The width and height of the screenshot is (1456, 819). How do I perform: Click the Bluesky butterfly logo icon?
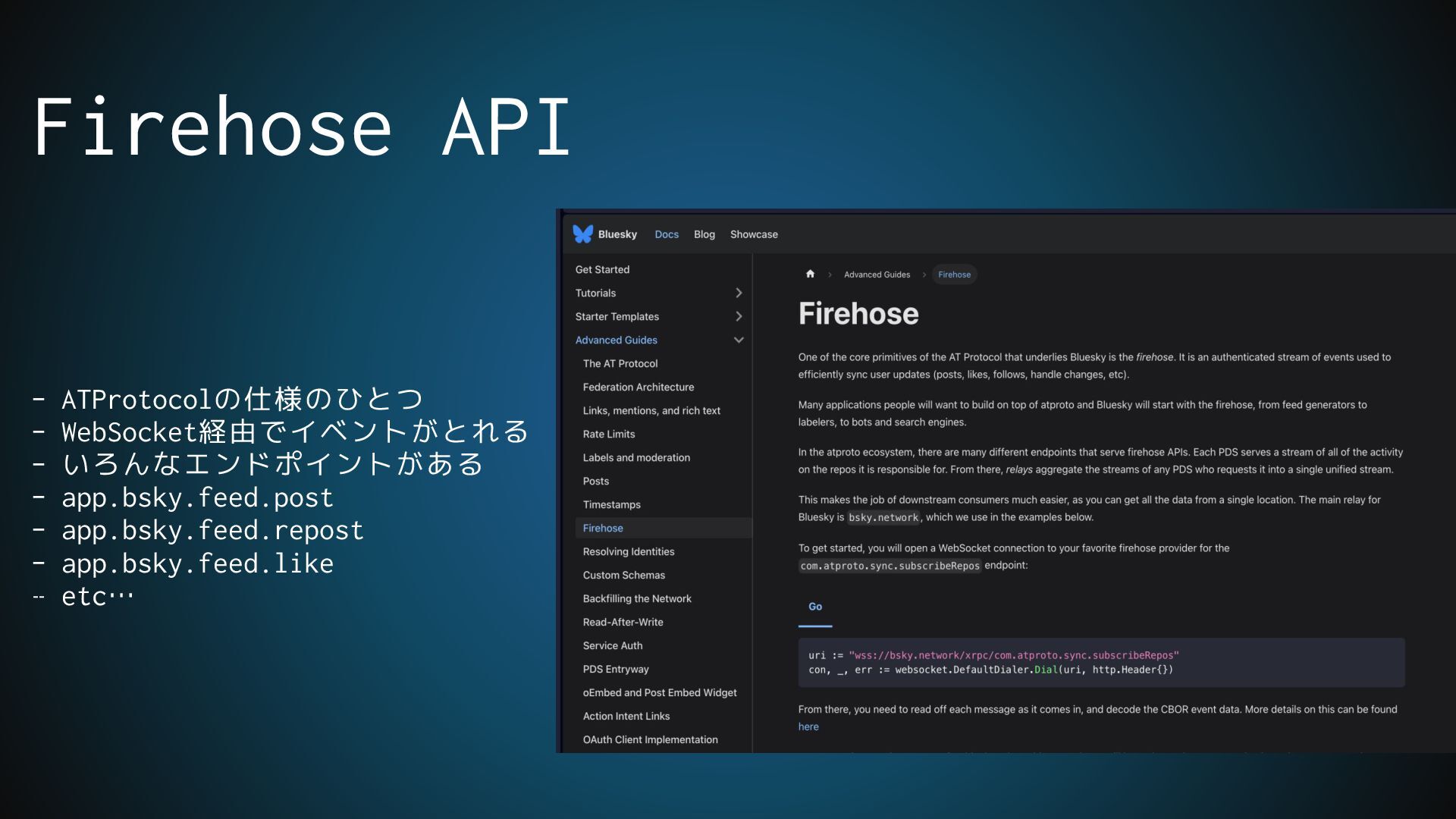(582, 234)
